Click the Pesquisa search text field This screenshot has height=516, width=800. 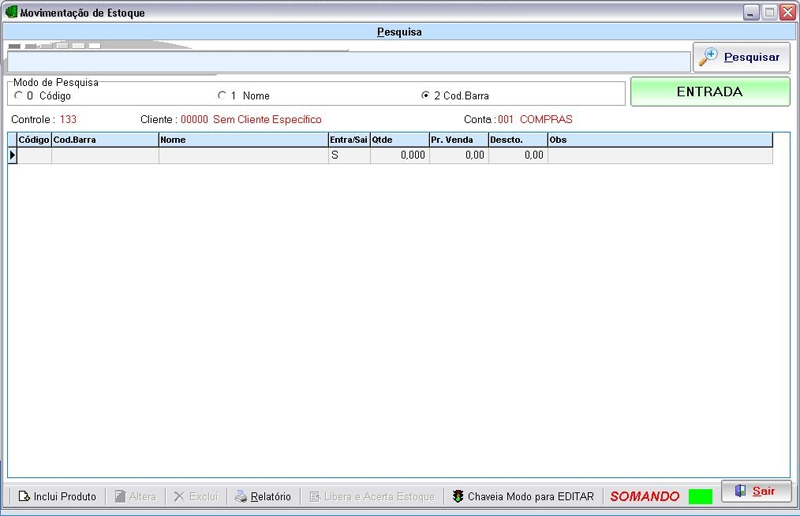tap(346, 62)
